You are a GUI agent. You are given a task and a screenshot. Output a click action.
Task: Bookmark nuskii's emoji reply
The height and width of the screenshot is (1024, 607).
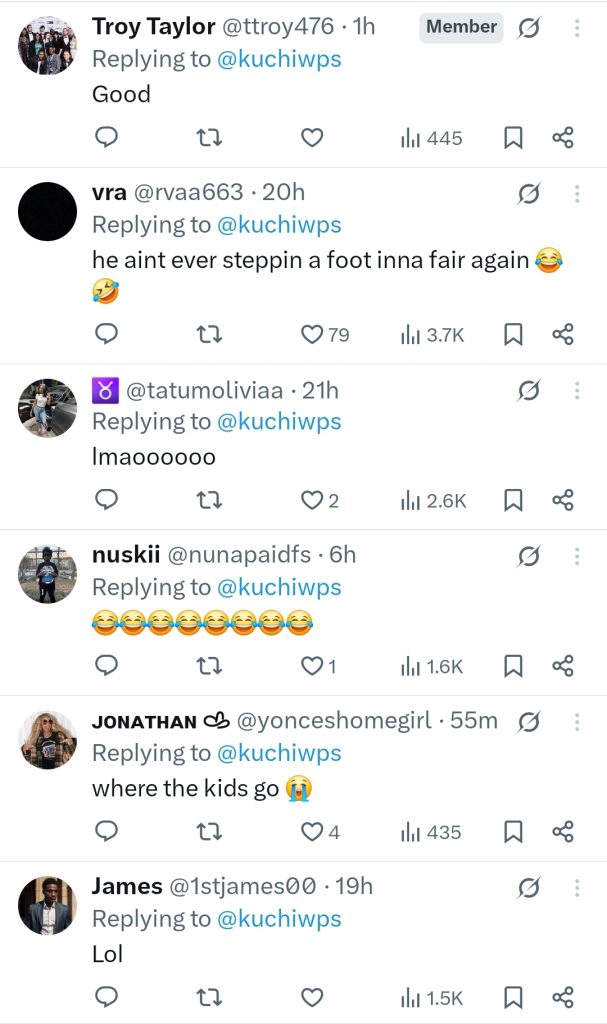513,666
